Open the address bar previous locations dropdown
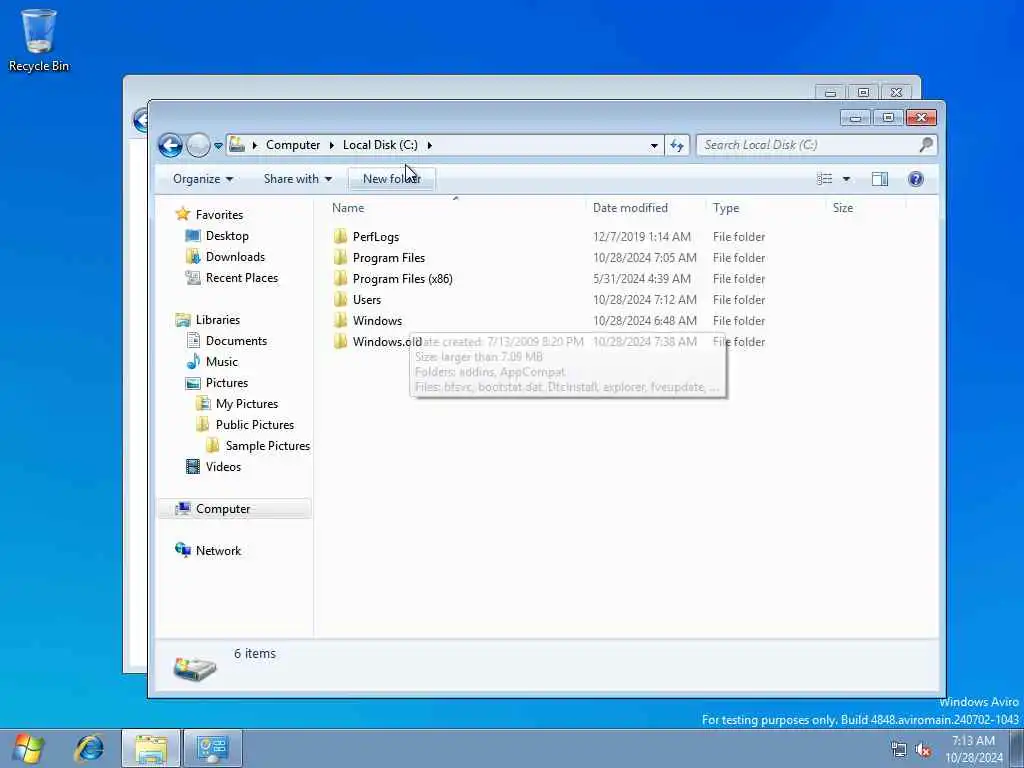1024x768 pixels. (x=654, y=146)
